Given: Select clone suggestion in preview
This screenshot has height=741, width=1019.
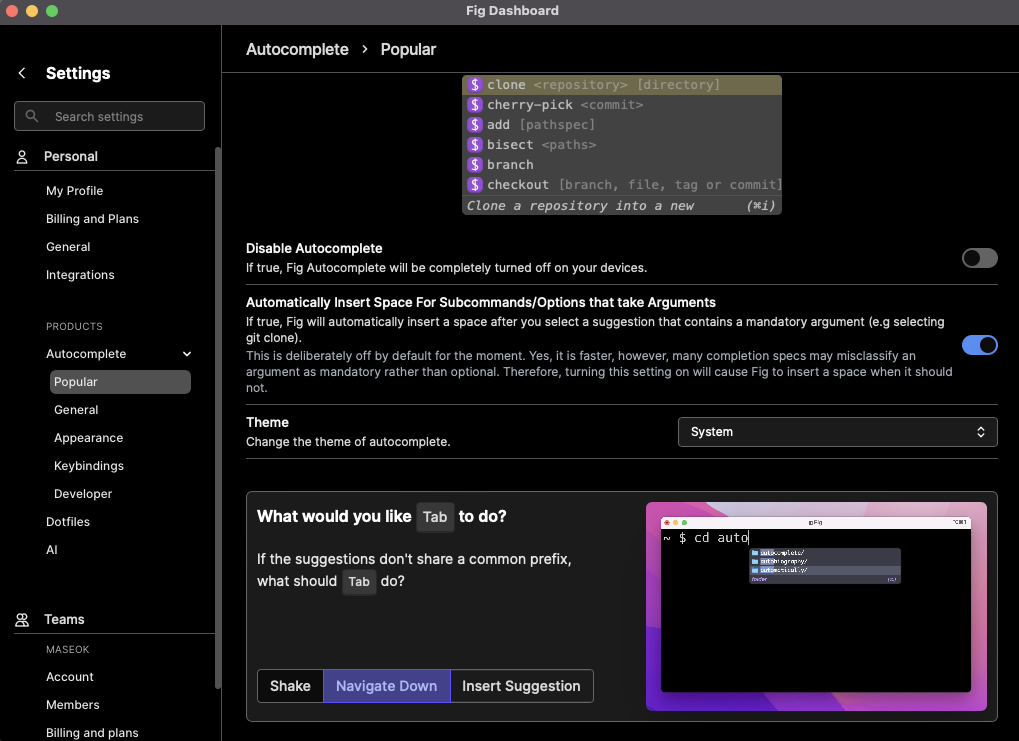Looking at the screenshot, I should 622,85.
